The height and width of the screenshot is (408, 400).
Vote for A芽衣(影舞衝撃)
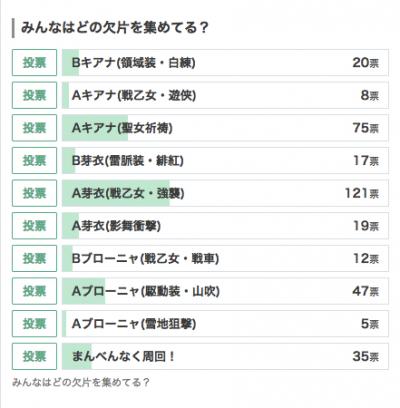[34, 226]
